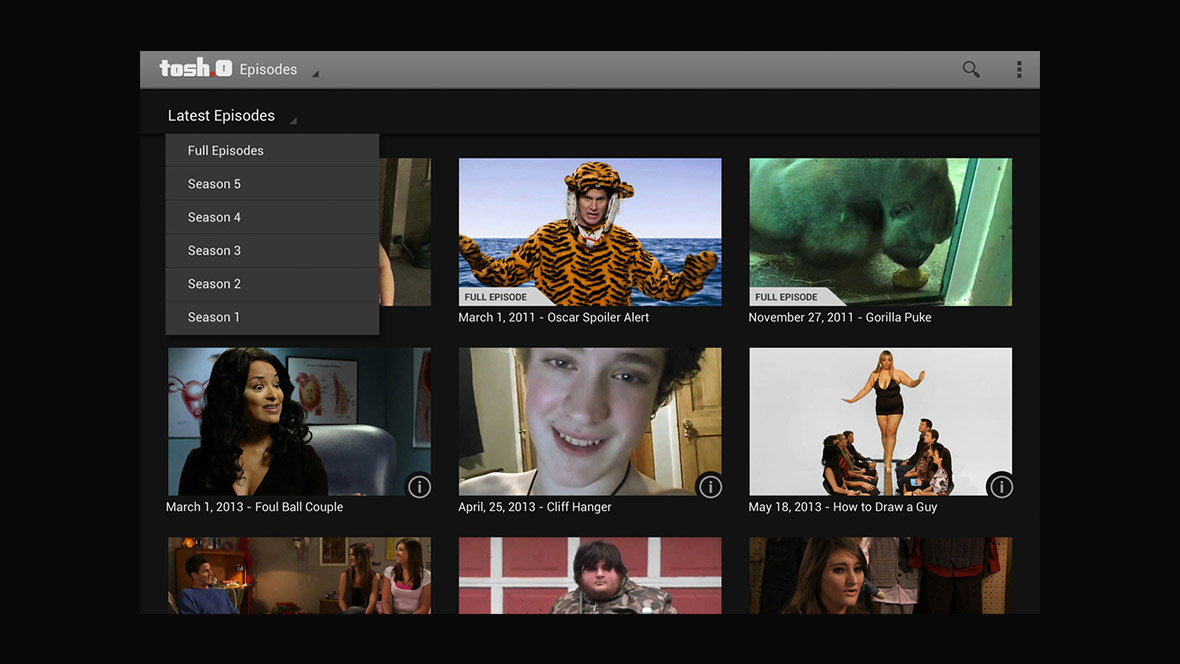Show info for Foul Ball Couple
Screen dimensions: 1180x664
pyautogui.click(x=419, y=486)
